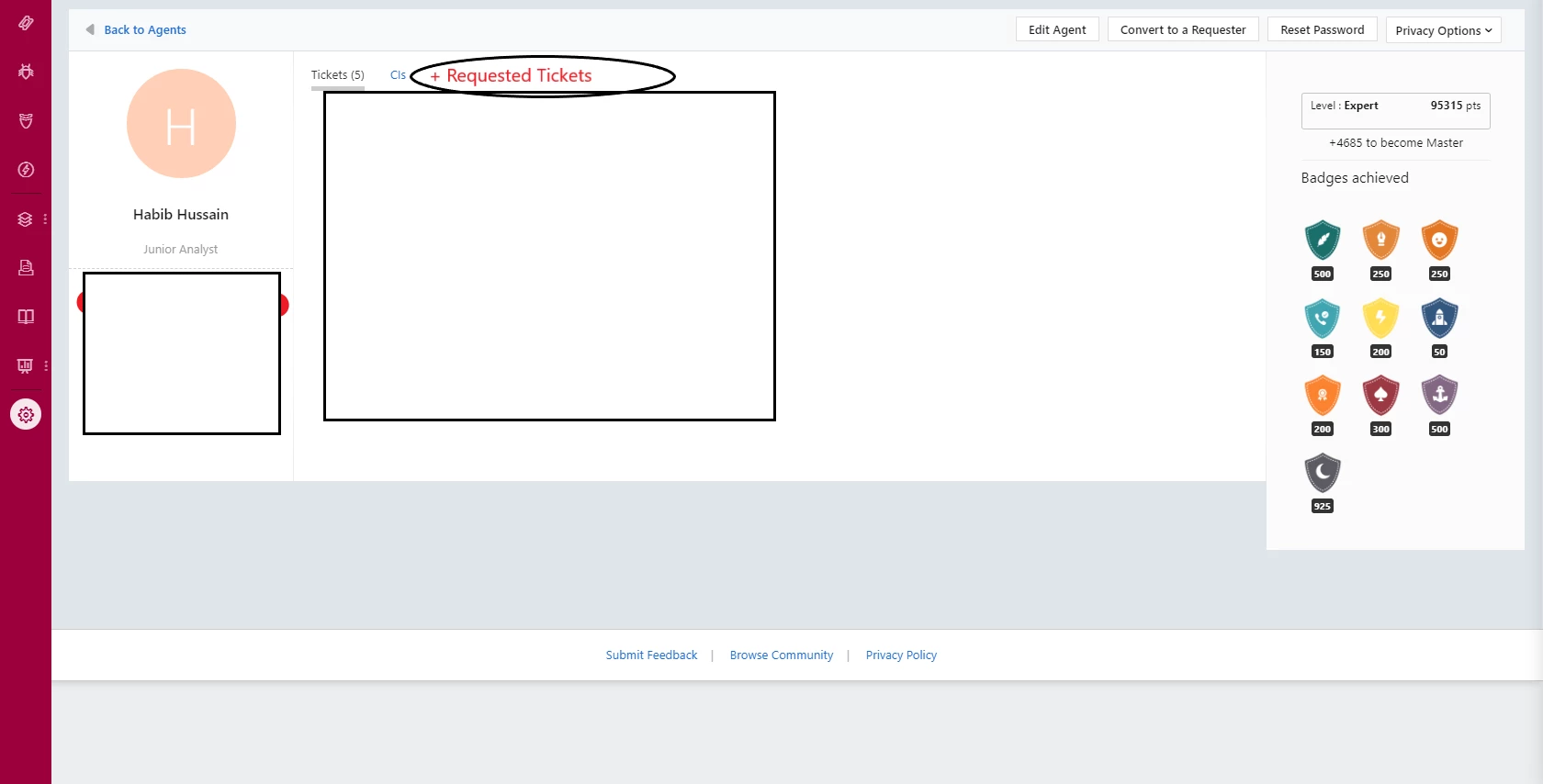The width and height of the screenshot is (1543, 784).
Task: Switch to the CIs tab
Action: (x=398, y=75)
